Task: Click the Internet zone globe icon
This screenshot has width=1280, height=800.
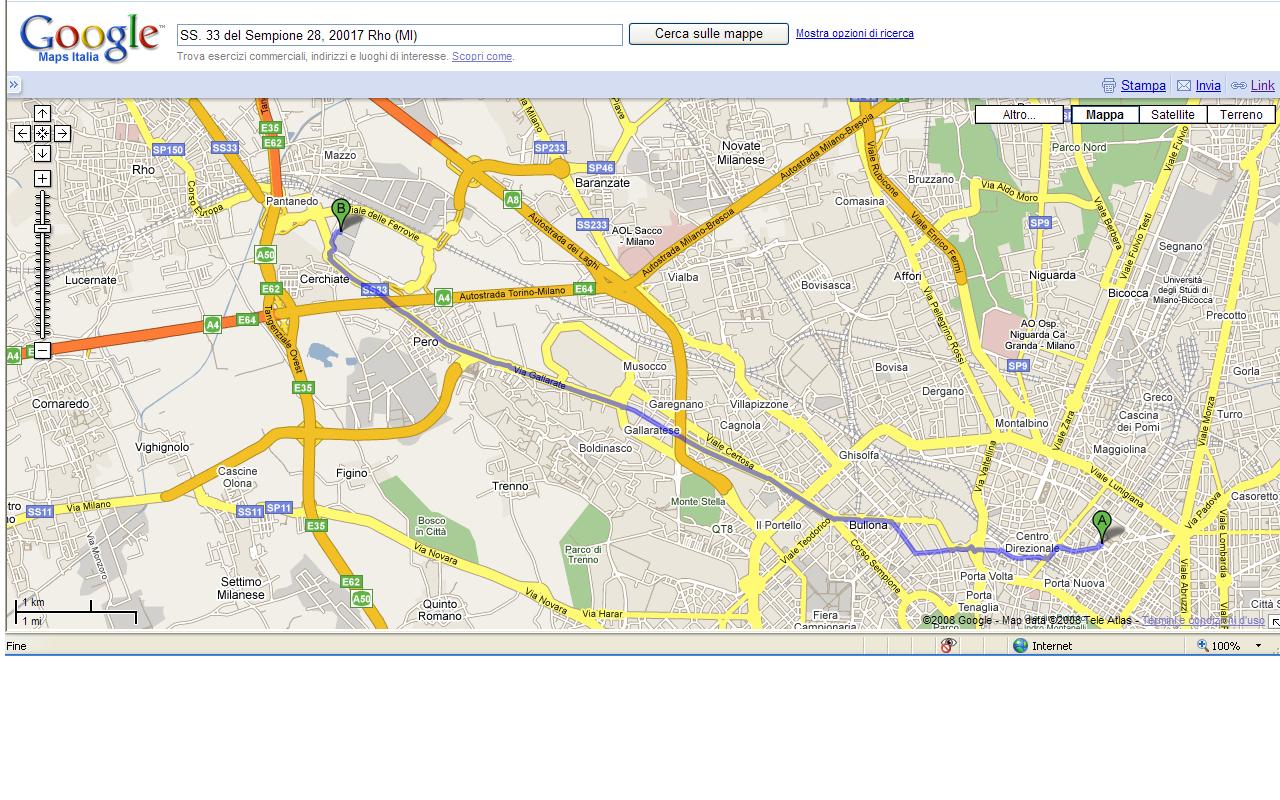Action: coord(1020,646)
